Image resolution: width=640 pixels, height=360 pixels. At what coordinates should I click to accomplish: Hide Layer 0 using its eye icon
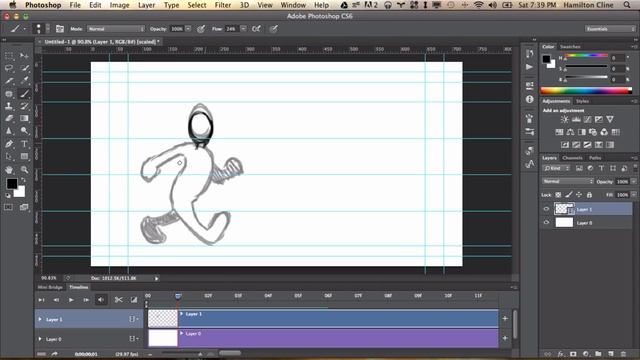[x=546, y=222]
